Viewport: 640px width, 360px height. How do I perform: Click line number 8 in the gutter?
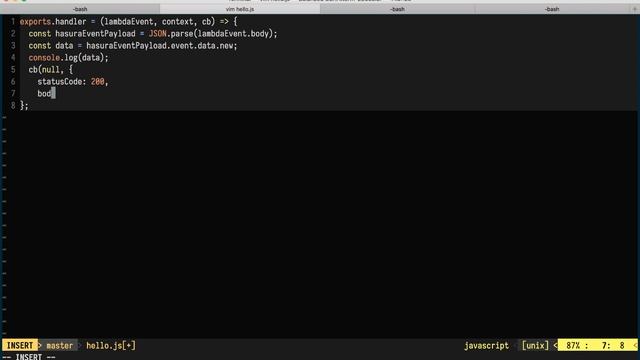[x=13, y=106]
